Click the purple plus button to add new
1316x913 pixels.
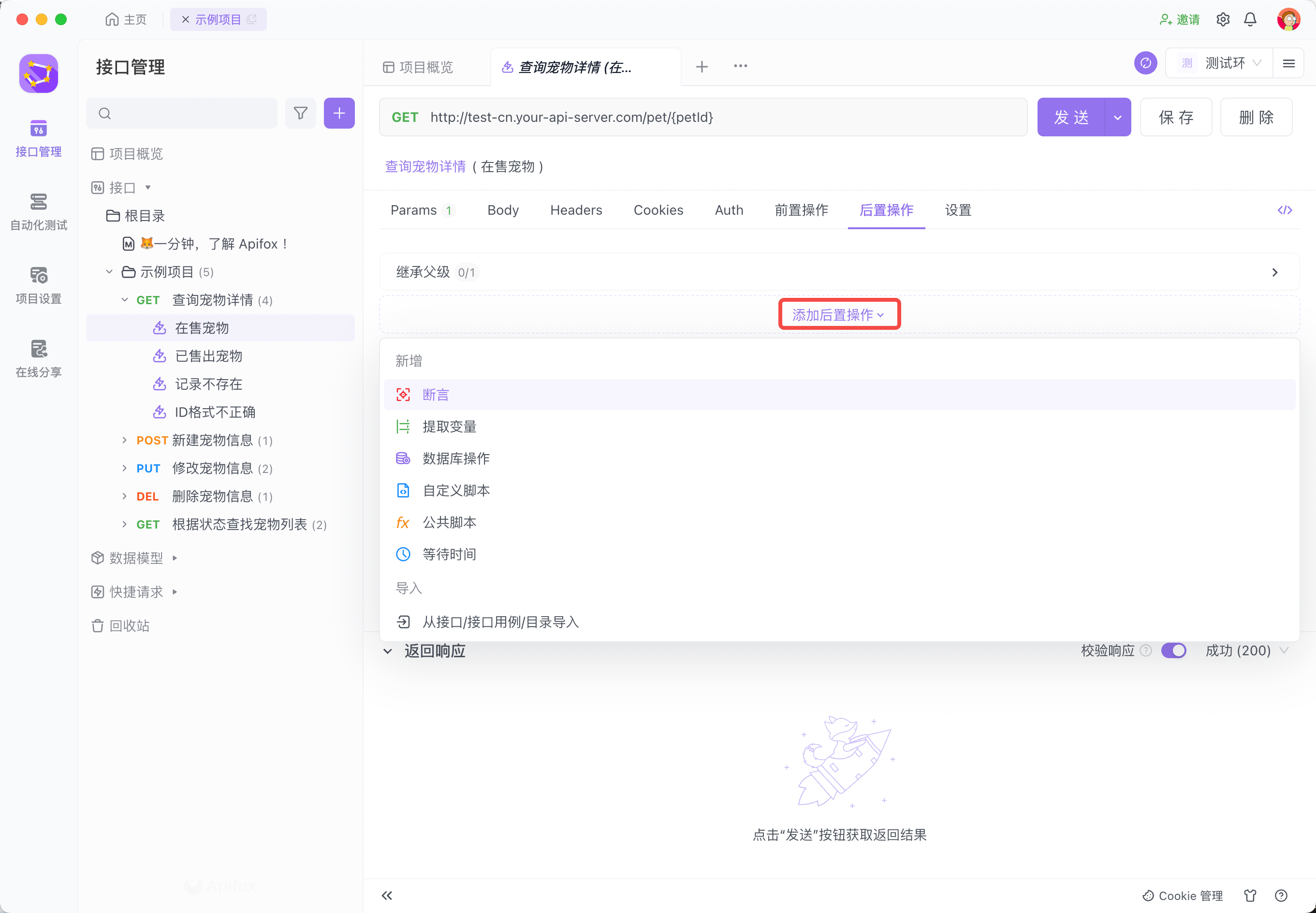[x=339, y=113]
